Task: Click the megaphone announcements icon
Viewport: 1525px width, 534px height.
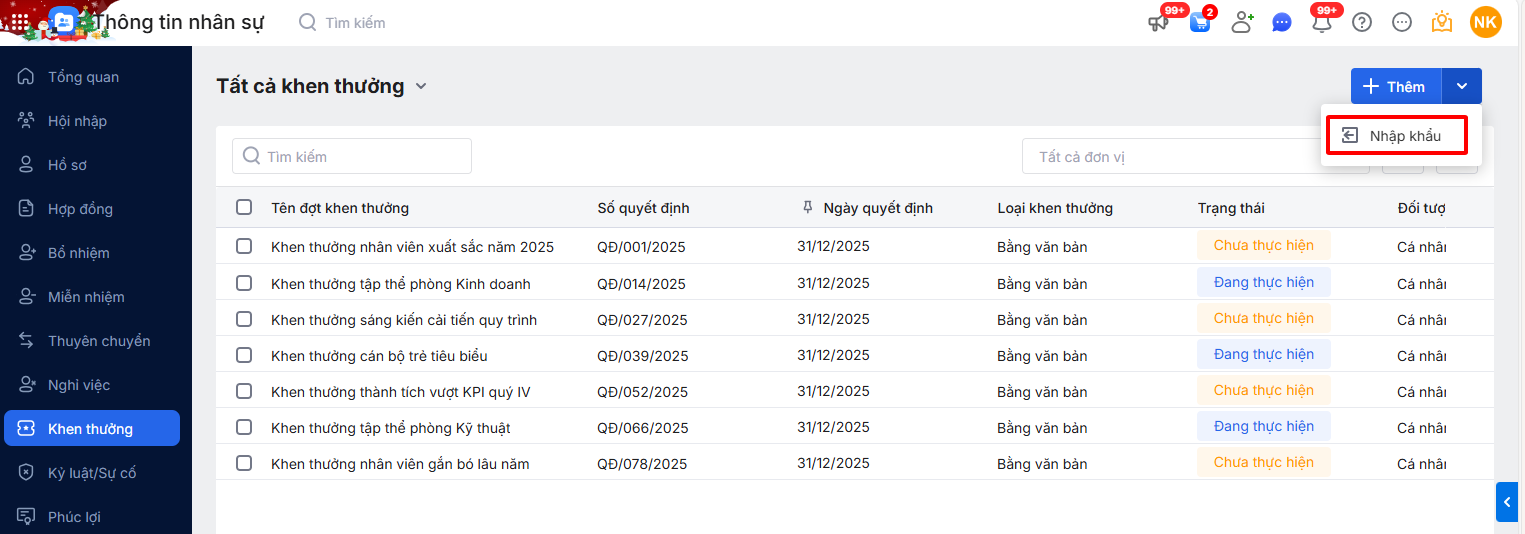Action: pos(1160,23)
